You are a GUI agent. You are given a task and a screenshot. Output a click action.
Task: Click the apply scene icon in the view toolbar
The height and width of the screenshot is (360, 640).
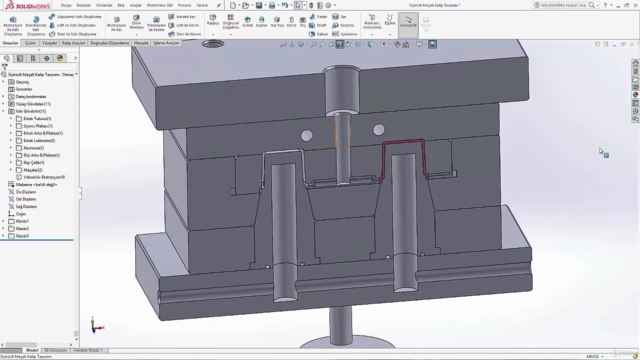(405, 44)
